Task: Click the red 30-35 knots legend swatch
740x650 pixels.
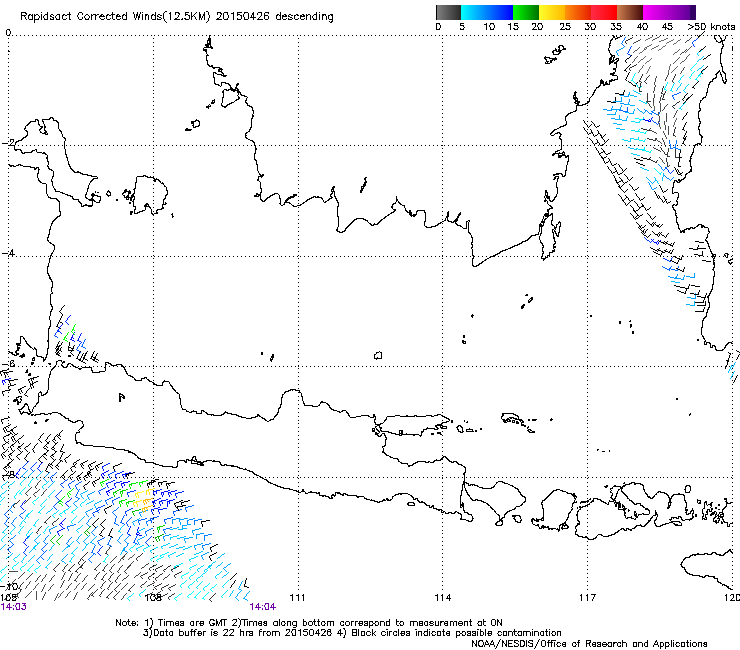Action: (x=604, y=12)
